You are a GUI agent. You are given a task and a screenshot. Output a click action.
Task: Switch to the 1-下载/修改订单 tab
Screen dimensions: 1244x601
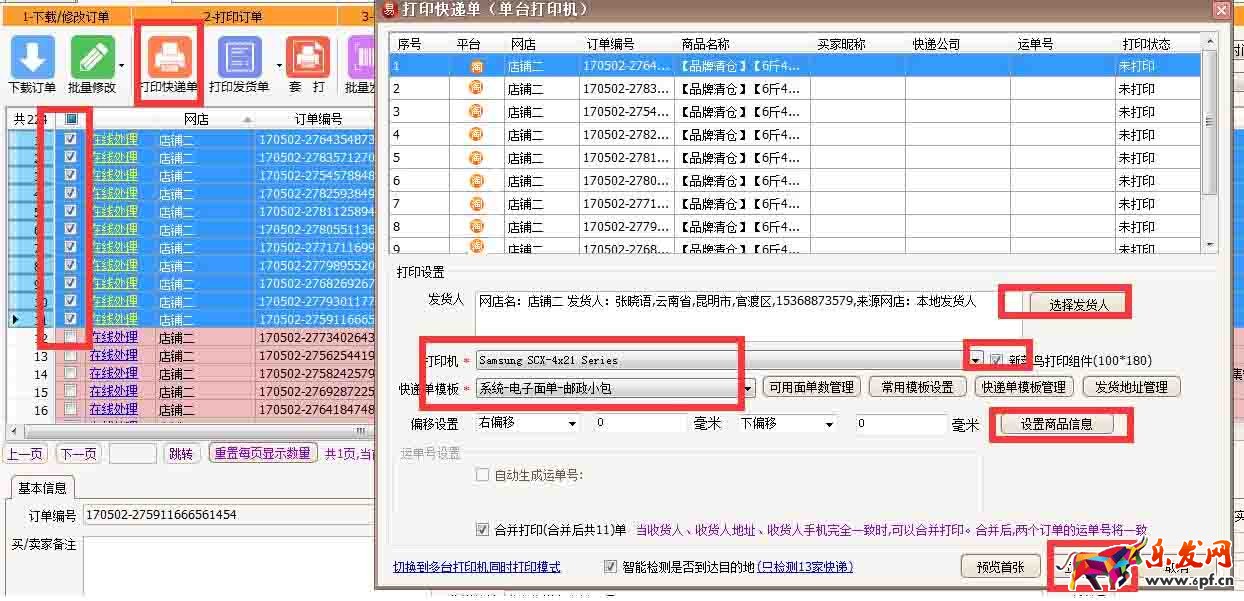(x=66, y=16)
